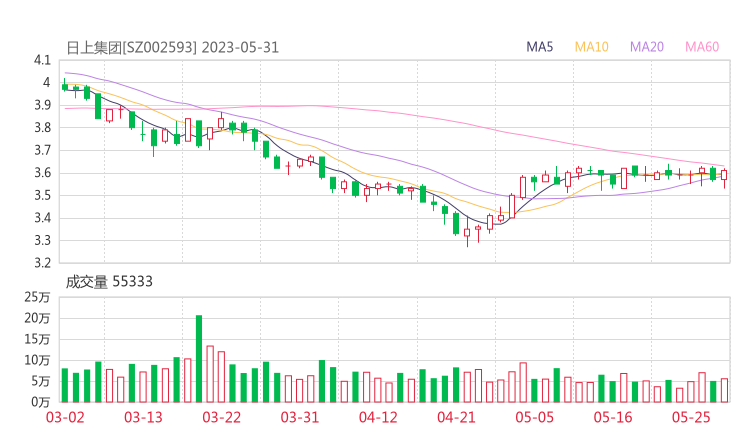Click the 03-22 date label
Viewport: 740px width, 440px height.
pos(221,418)
